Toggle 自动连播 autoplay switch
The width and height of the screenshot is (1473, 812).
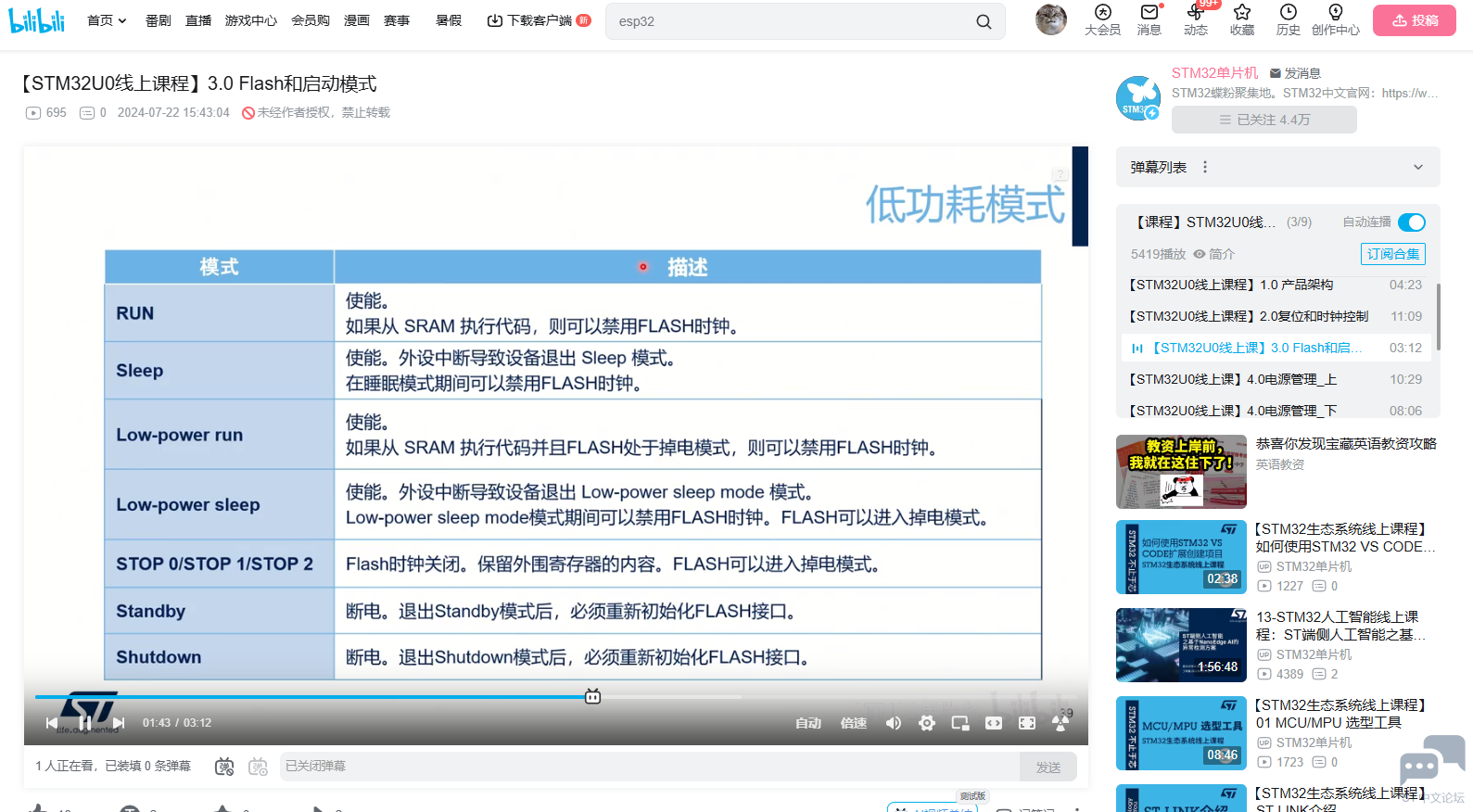coord(1411,222)
